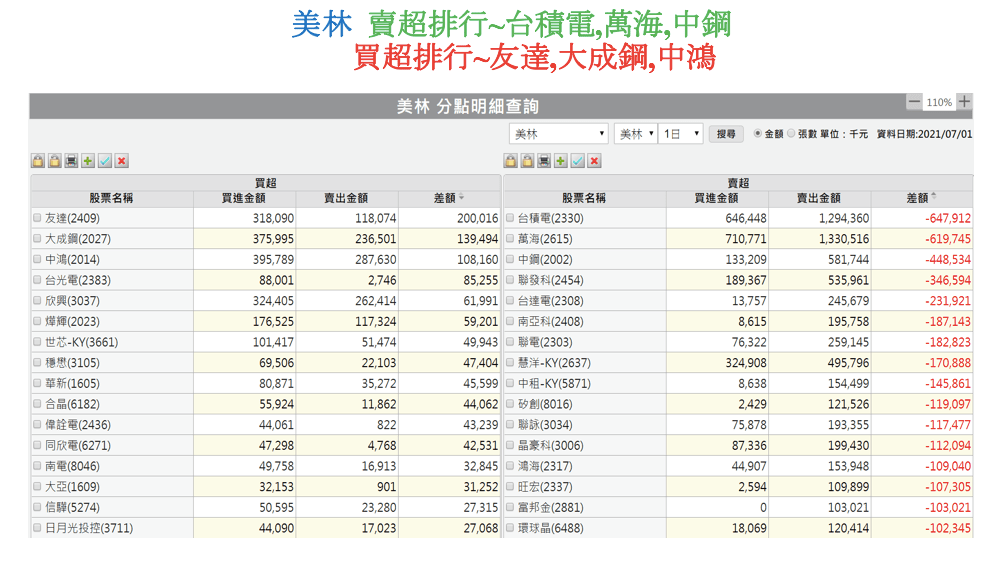Click the green plus icon in sell-side toolbar
995x563 pixels.
click(561, 161)
